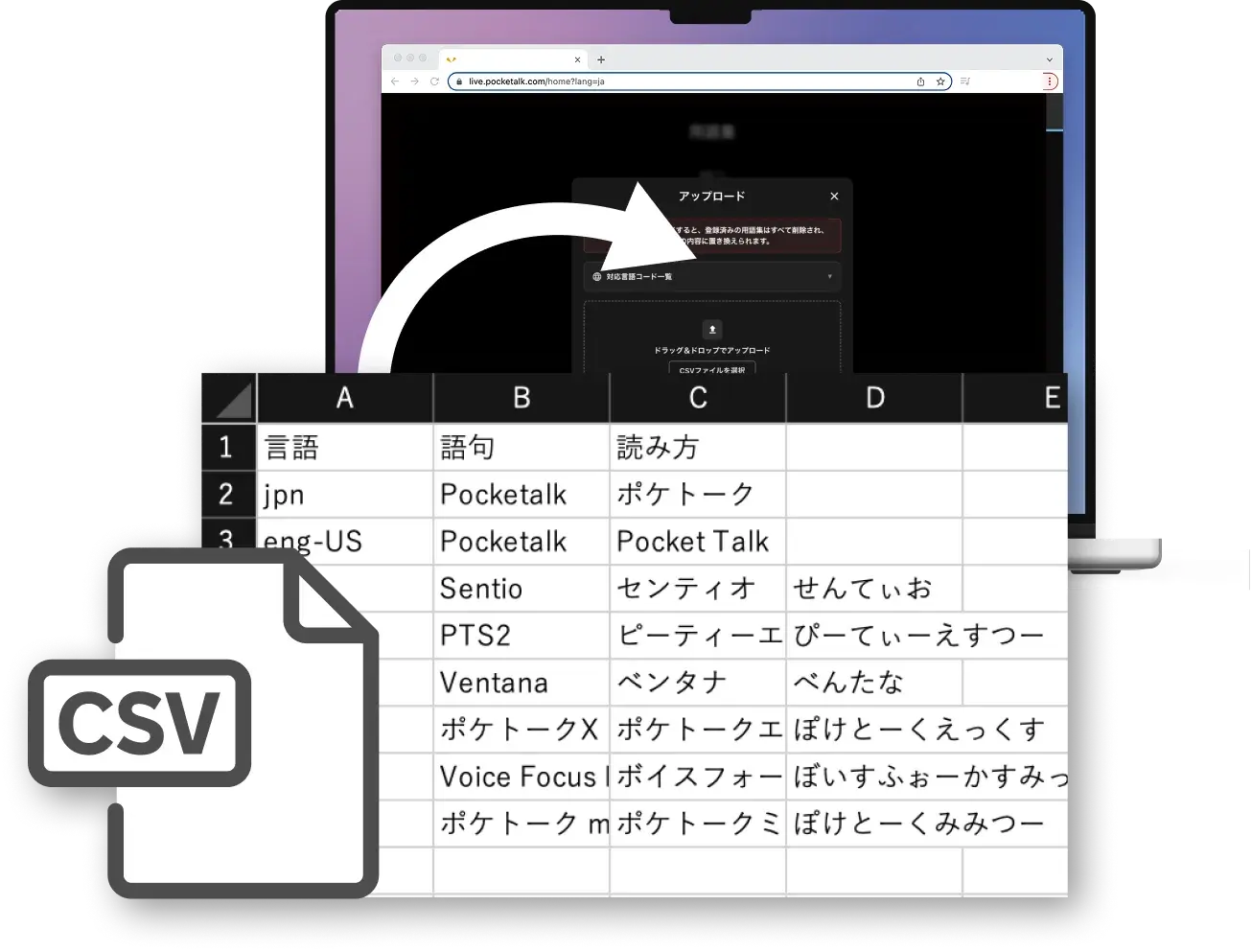The height and width of the screenshot is (952, 1252).
Task: Click the cell containing ポケトーク
Action: (x=698, y=494)
